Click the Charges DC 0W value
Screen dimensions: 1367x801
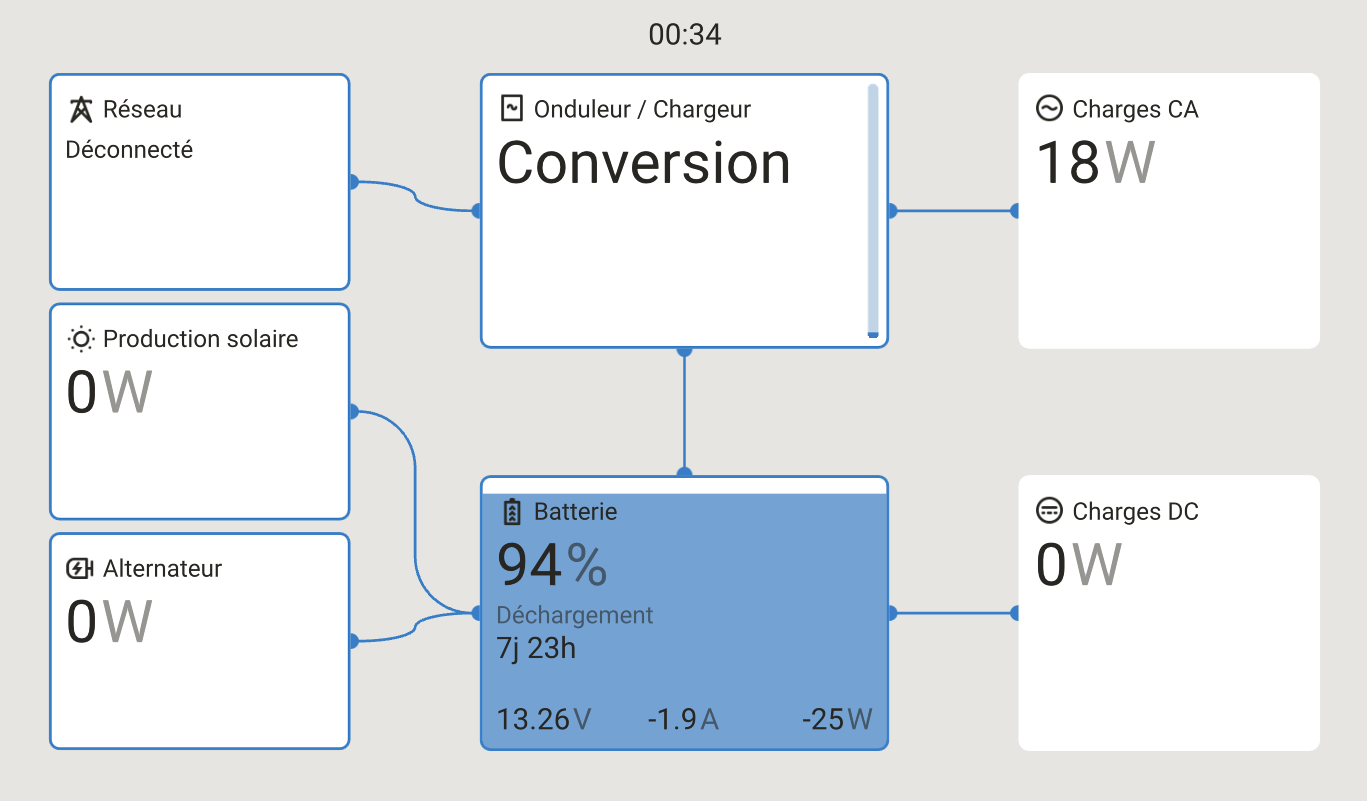click(x=1078, y=565)
